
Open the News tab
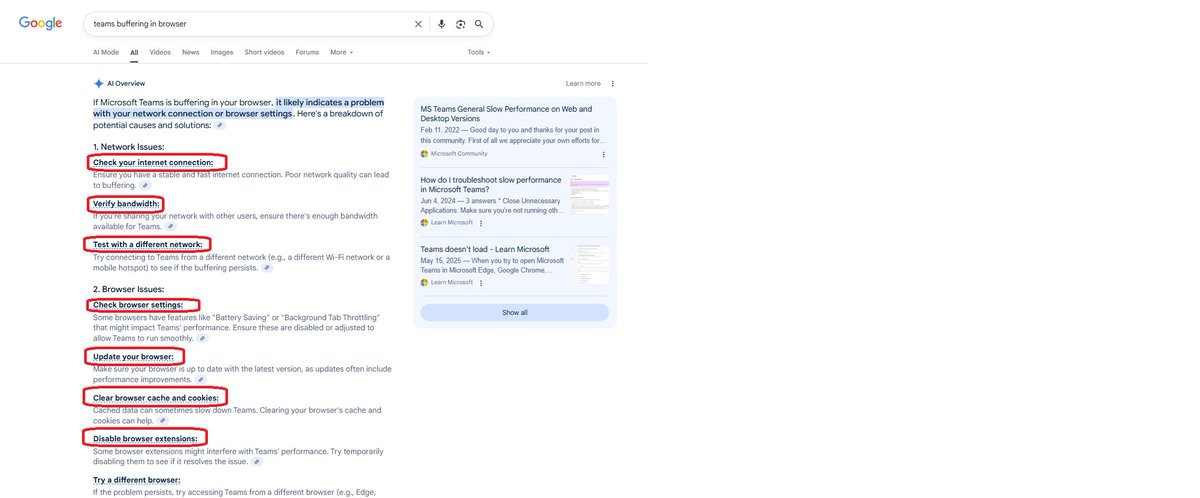click(x=190, y=52)
